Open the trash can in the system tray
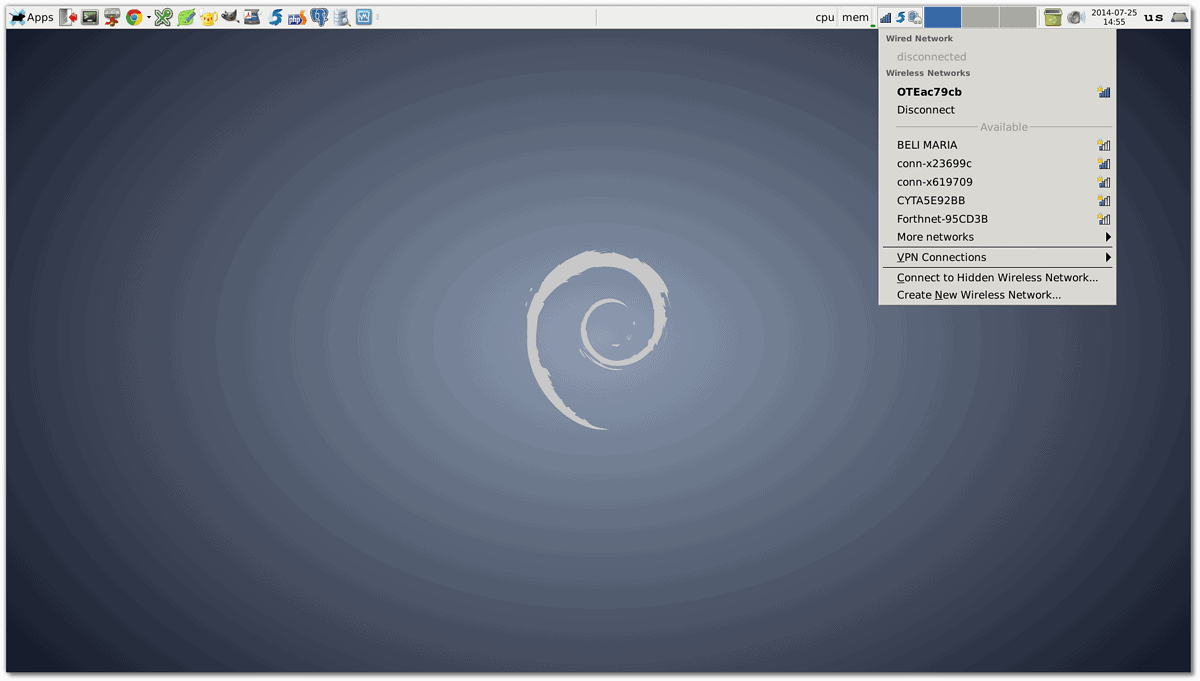This screenshot has width=1200, height=681. coord(1053,17)
